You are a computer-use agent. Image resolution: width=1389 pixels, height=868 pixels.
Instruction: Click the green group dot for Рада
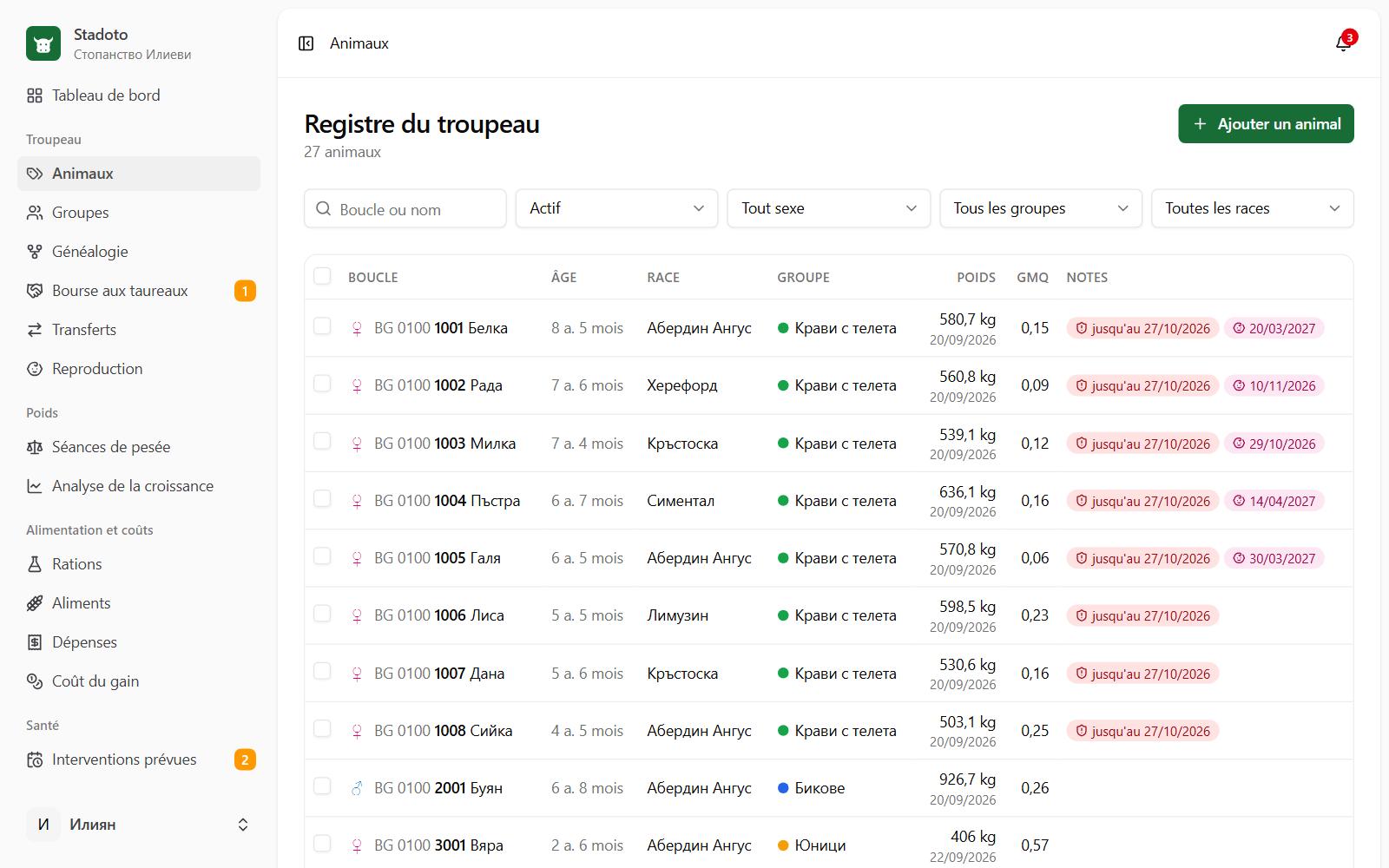click(783, 385)
